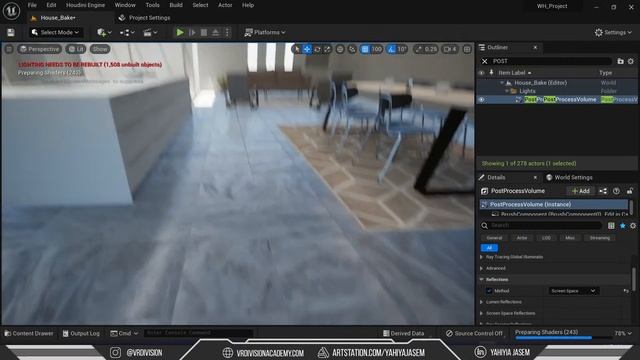640x360 pixels.
Task: Open the quick add content icon menu
Action: coord(104,32)
